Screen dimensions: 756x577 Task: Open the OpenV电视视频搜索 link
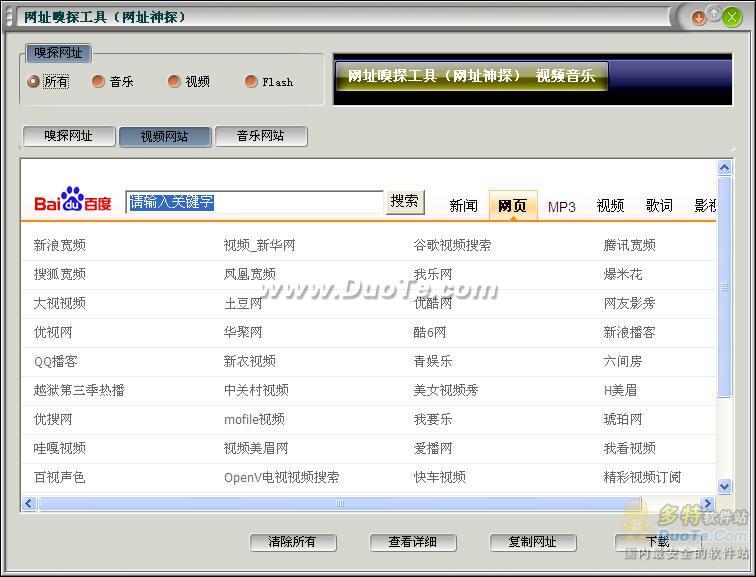click(x=282, y=477)
